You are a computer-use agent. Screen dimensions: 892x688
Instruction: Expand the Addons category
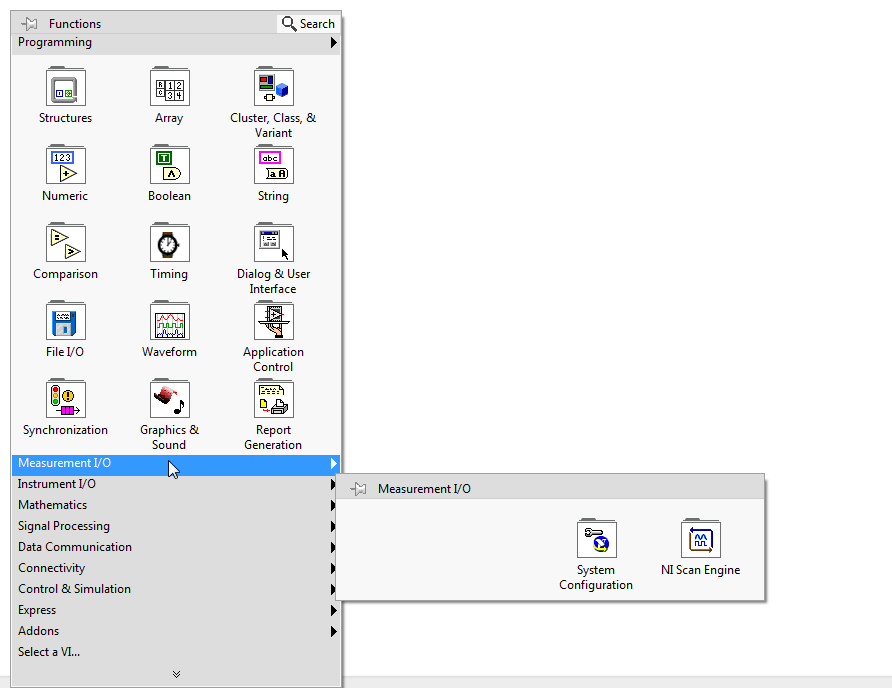(176, 632)
